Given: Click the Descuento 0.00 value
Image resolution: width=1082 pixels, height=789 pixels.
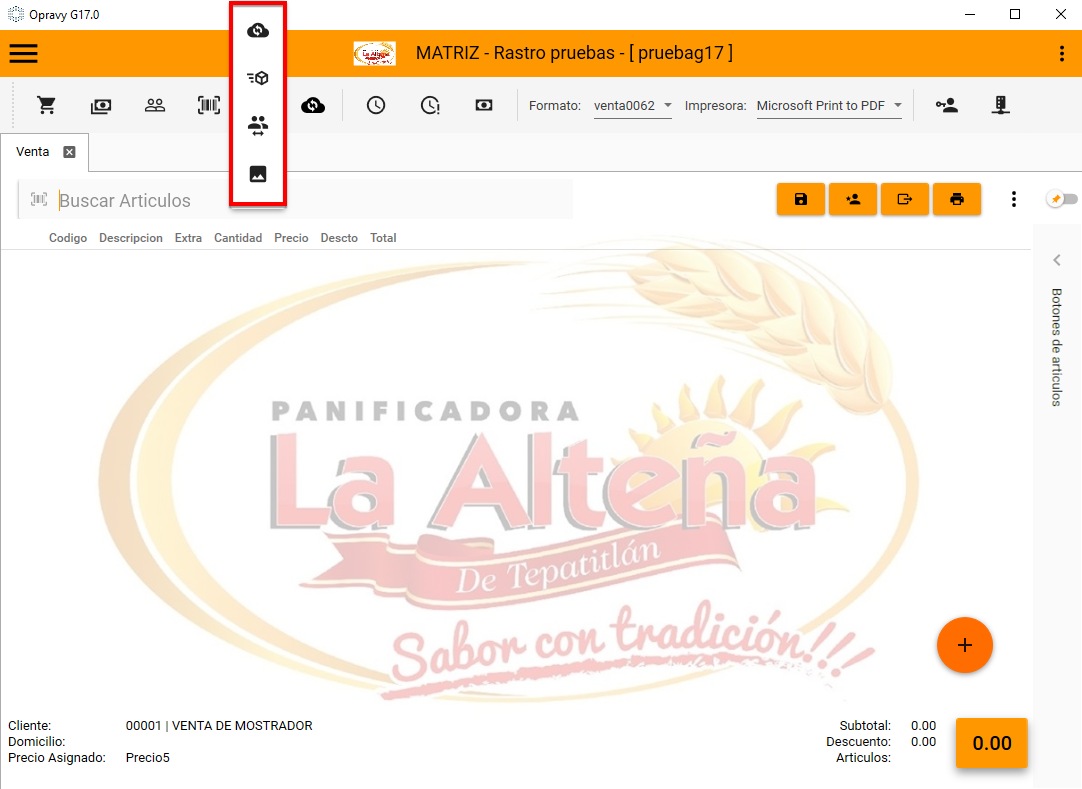Looking at the screenshot, I should [923, 741].
